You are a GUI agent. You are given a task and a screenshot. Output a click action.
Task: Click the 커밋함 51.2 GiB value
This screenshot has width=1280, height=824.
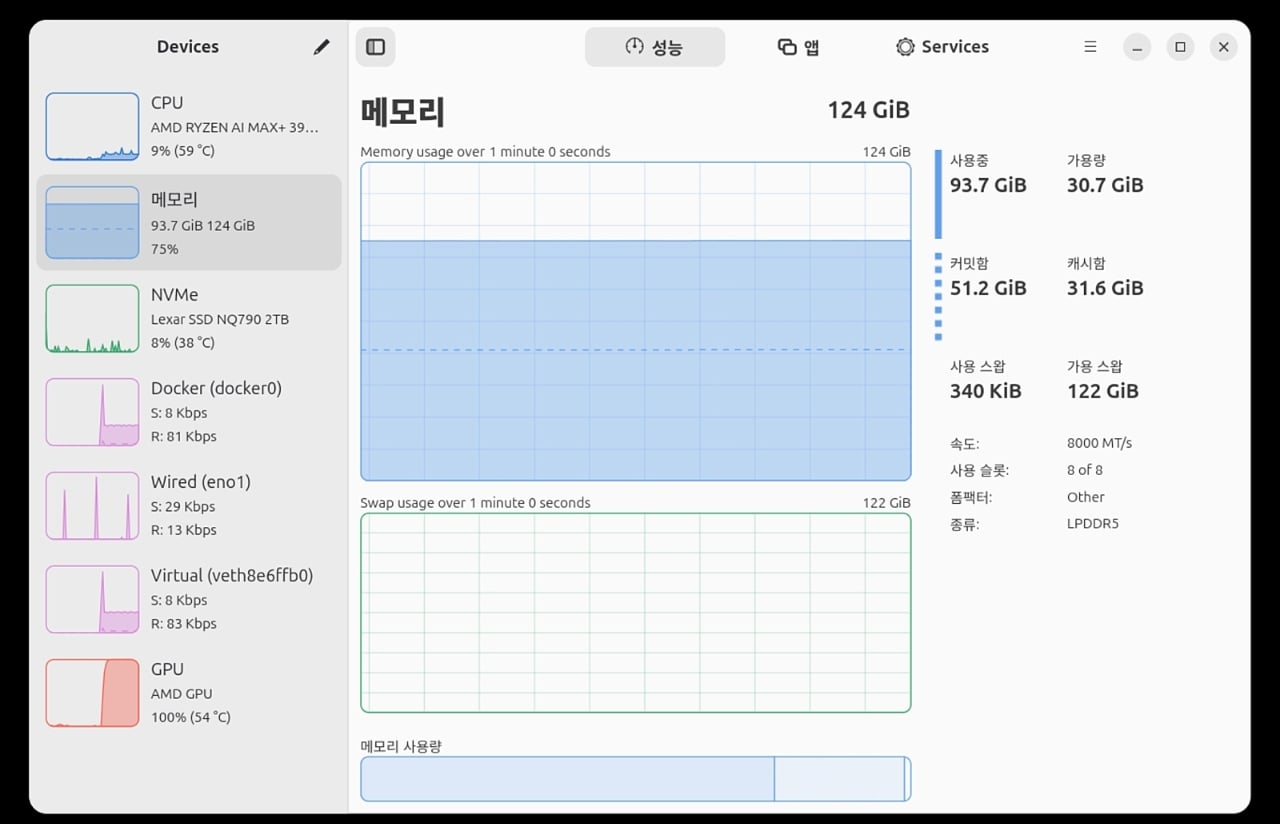tap(988, 288)
